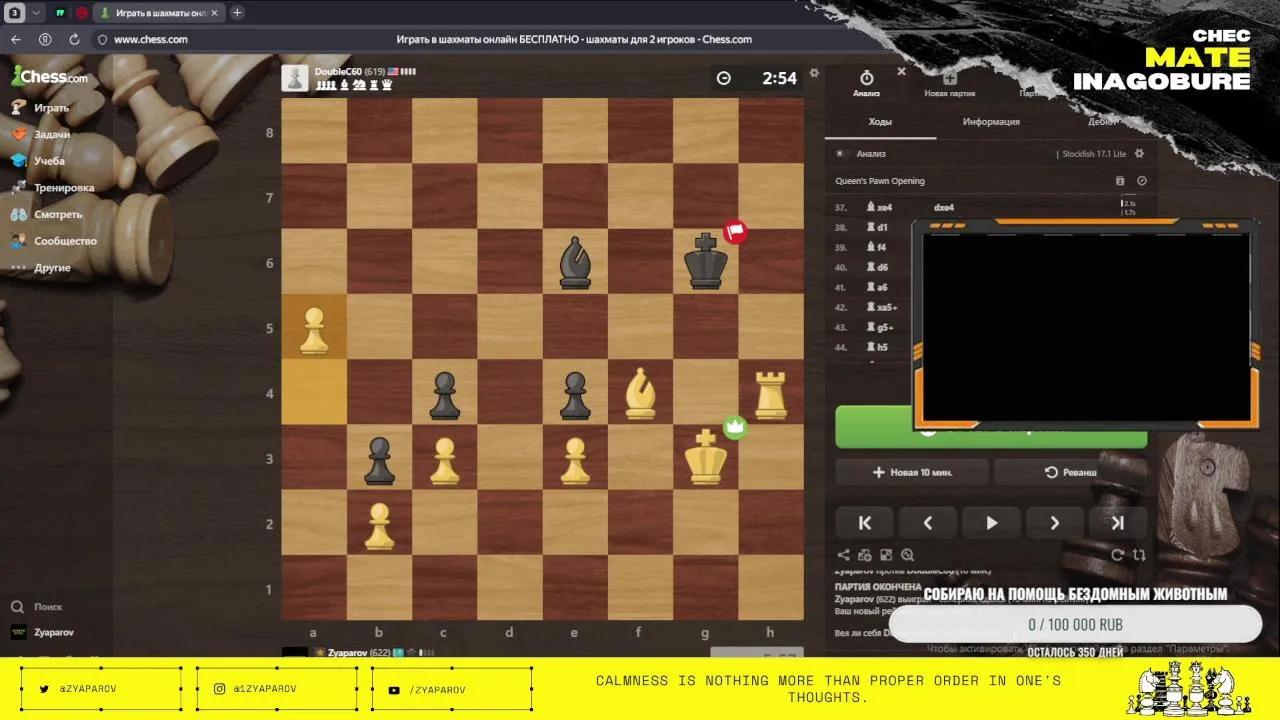The image size is (1280, 720).
Task: Select move 38 d1 in move list
Action: pos(877,228)
